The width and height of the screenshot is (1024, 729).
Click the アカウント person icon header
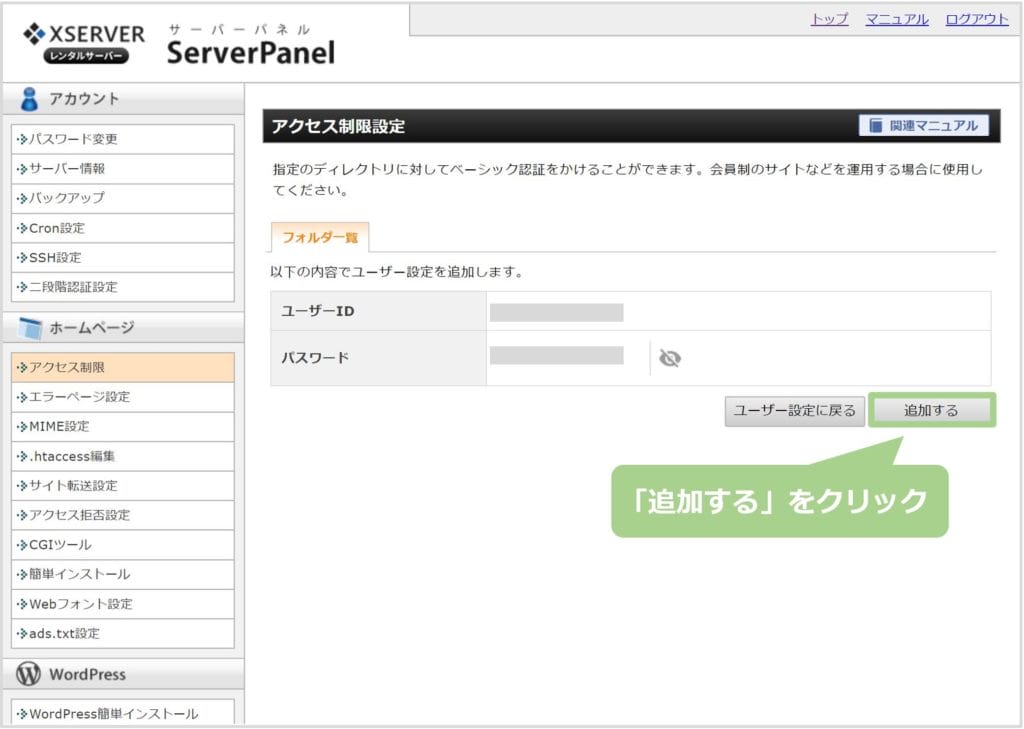(30, 99)
